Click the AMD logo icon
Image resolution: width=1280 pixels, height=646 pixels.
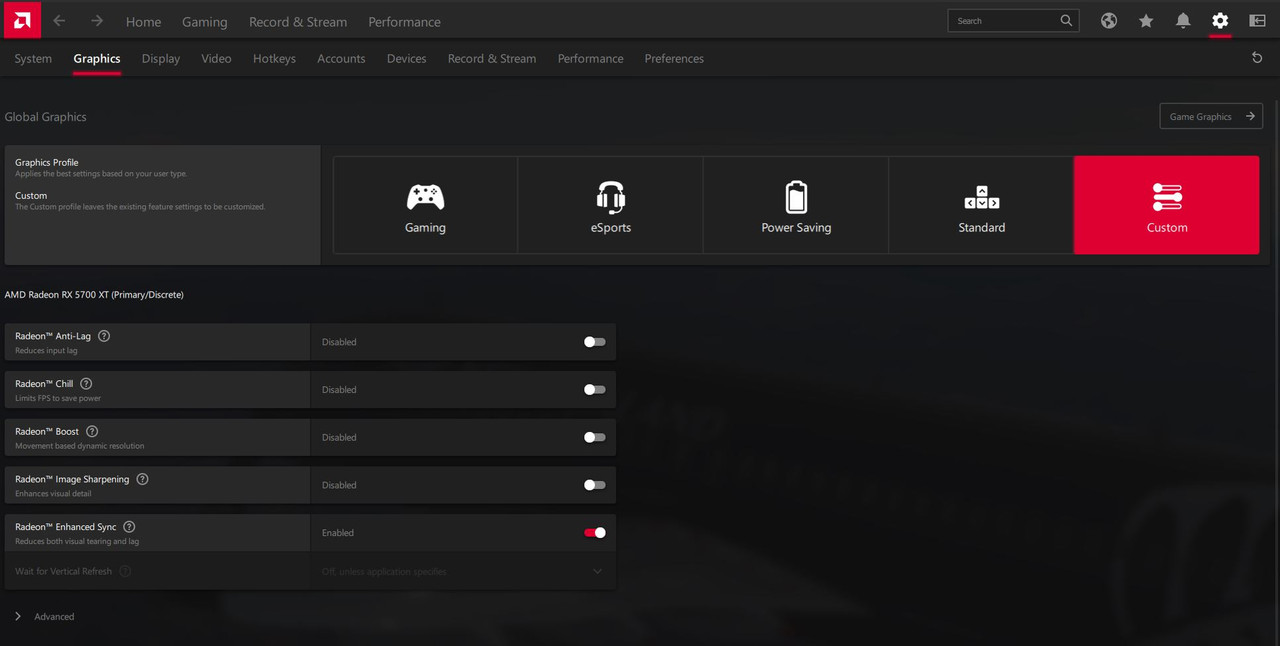(x=21, y=20)
